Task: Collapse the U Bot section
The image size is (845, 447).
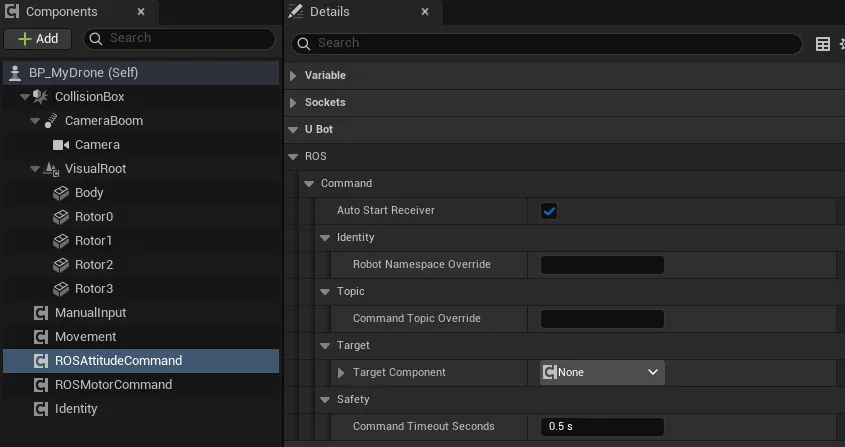Action: [293, 129]
